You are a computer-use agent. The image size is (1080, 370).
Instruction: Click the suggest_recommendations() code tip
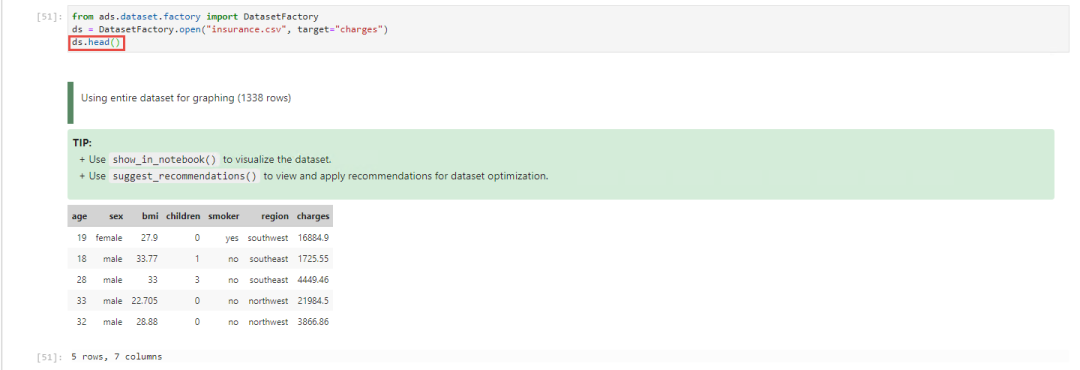[184, 176]
